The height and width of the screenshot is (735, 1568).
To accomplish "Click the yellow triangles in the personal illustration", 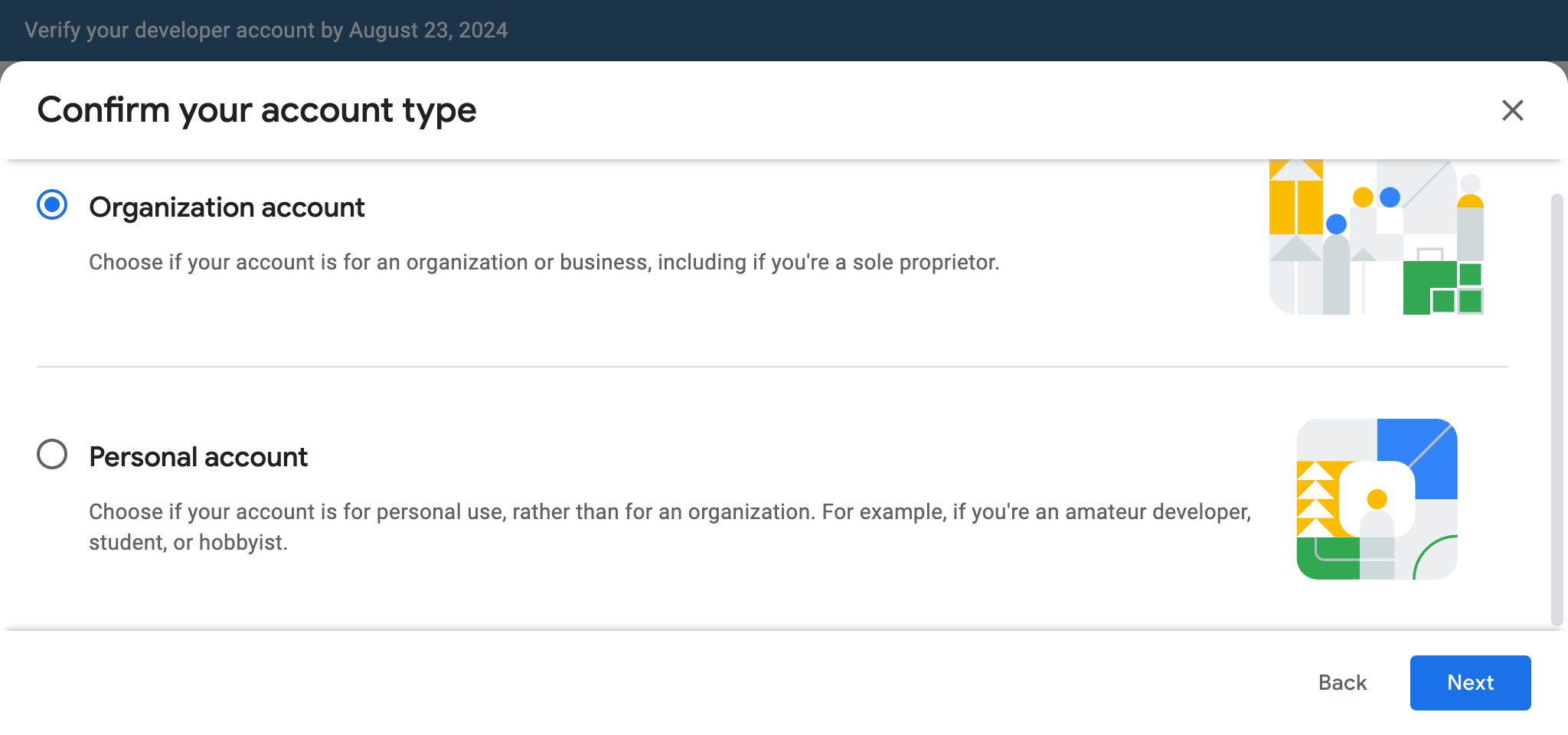I will [1315, 499].
